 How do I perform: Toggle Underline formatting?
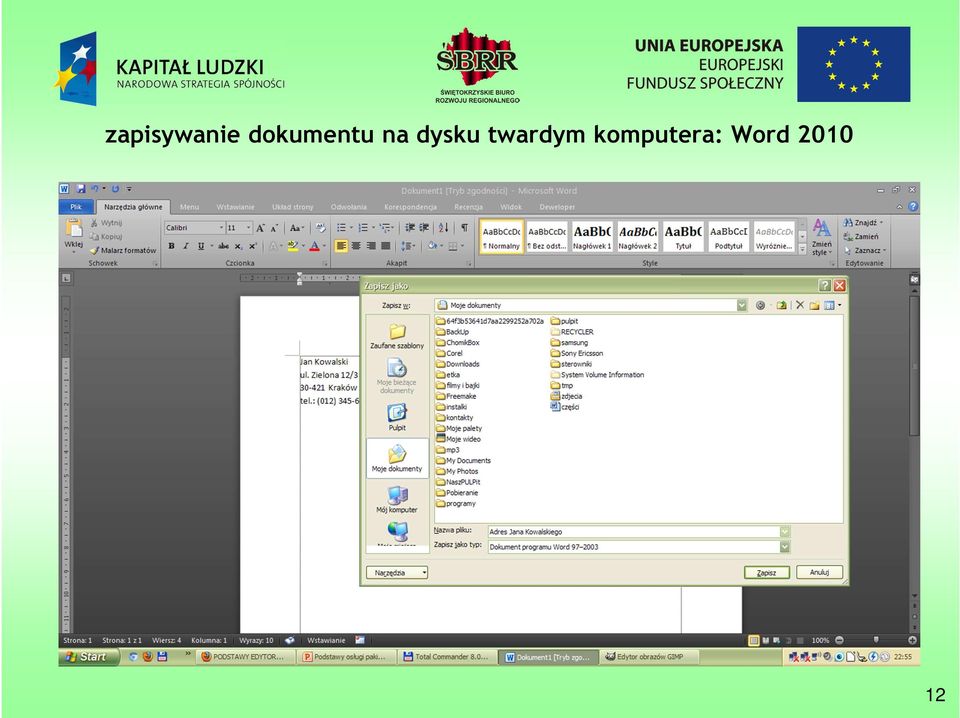[201, 246]
